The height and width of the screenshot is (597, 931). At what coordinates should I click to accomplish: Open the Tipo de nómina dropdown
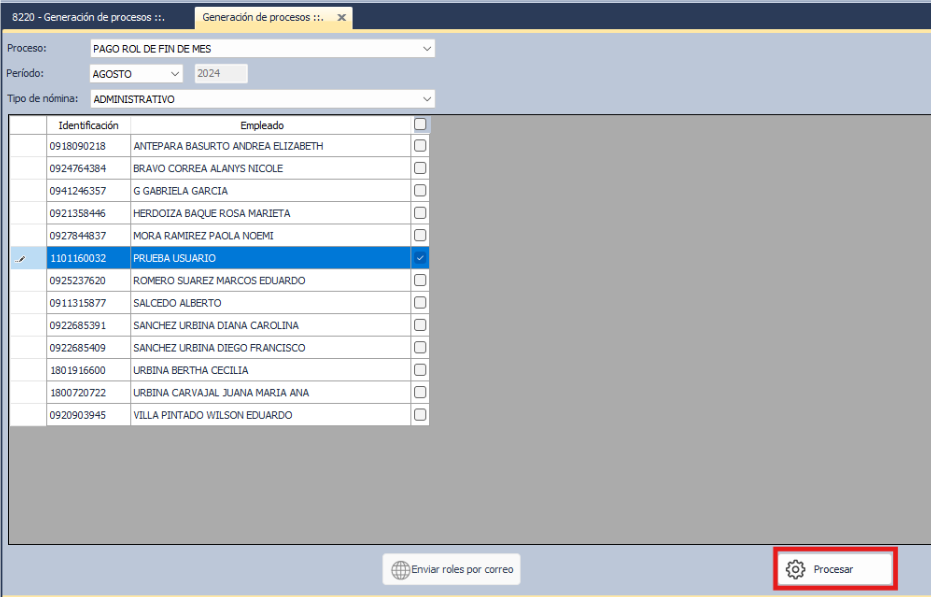(427, 100)
